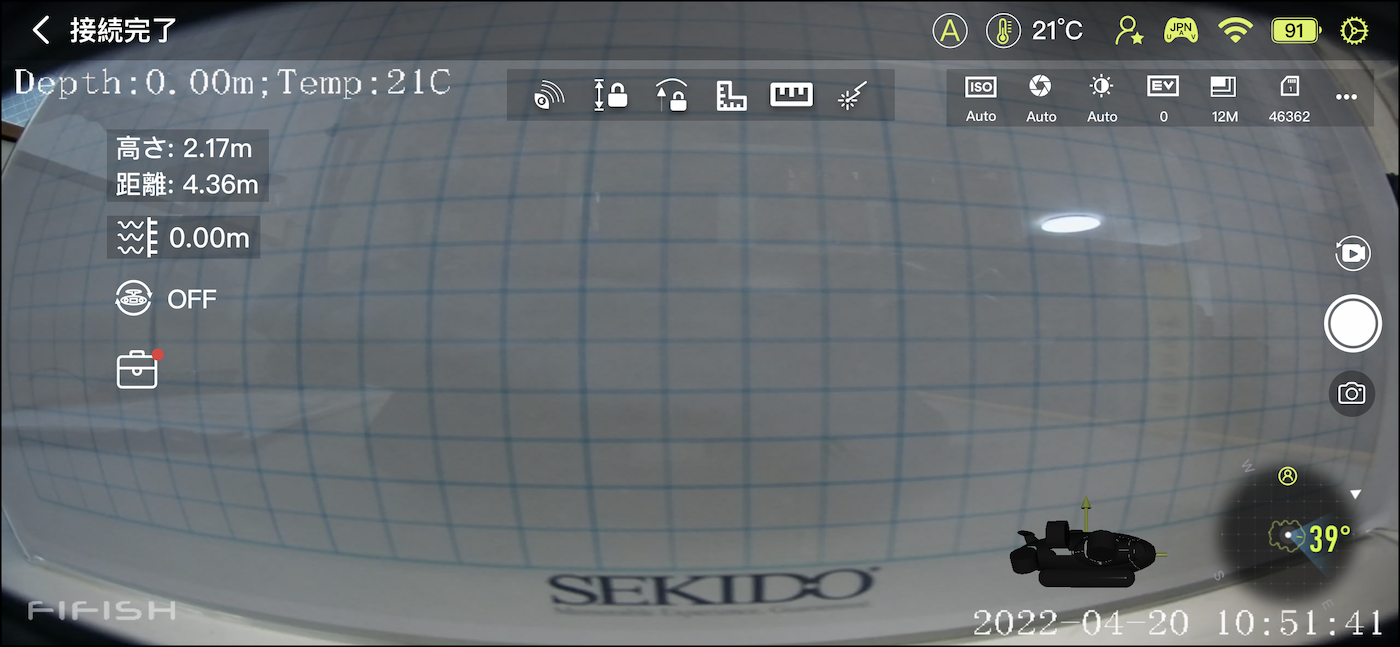
Task: Change the 12M photo resolution
Action: [1224, 98]
